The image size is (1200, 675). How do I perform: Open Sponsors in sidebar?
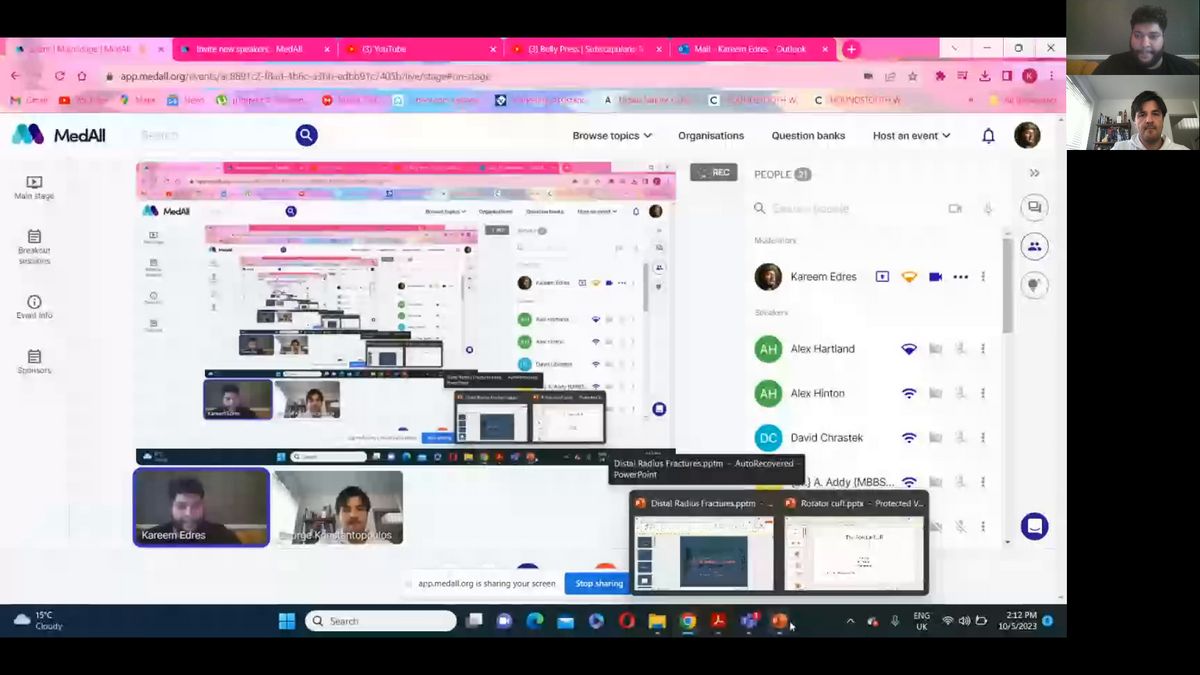[34, 362]
